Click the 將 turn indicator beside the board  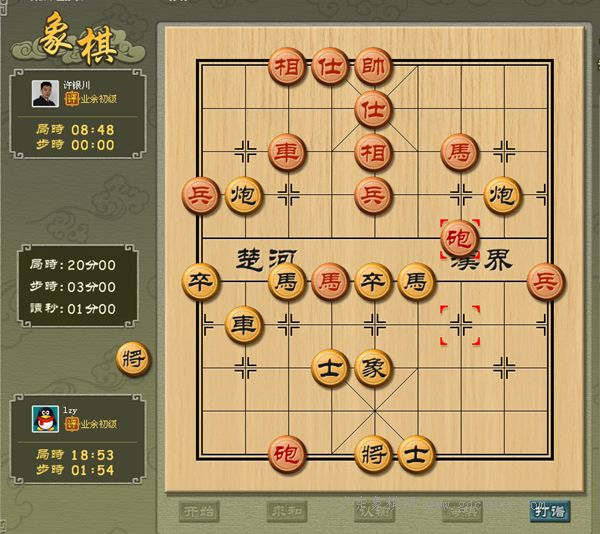pyautogui.click(x=134, y=359)
